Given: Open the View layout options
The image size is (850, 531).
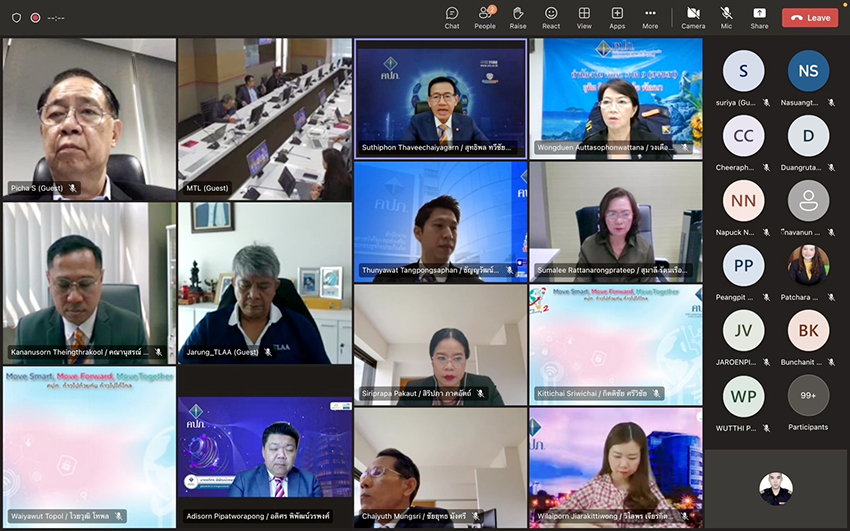Looking at the screenshot, I should [x=584, y=17].
